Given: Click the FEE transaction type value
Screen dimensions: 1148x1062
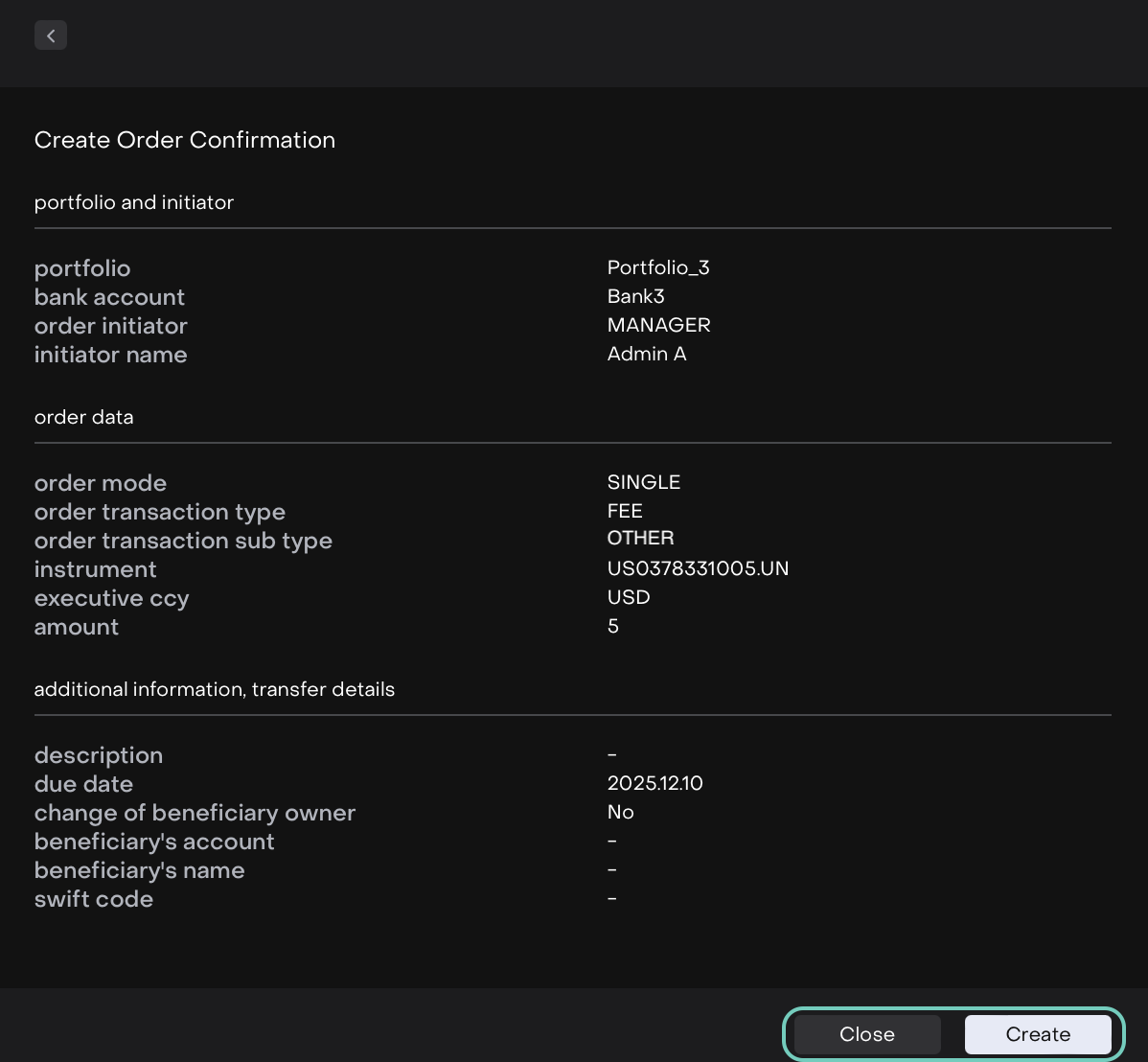Looking at the screenshot, I should 625,511.
